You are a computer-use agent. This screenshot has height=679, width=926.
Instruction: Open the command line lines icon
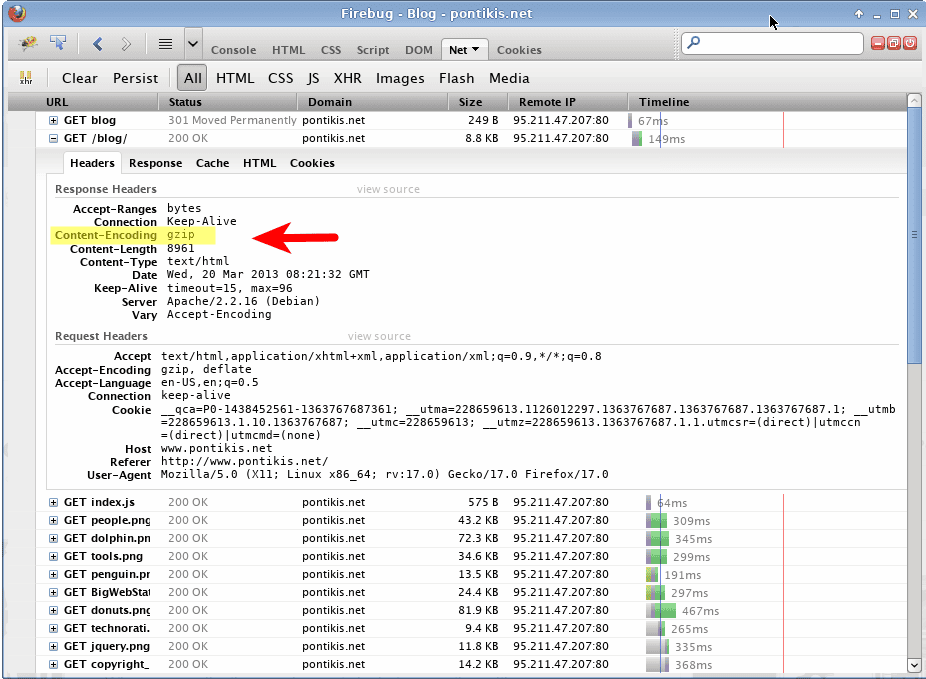[x=165, y=44]
